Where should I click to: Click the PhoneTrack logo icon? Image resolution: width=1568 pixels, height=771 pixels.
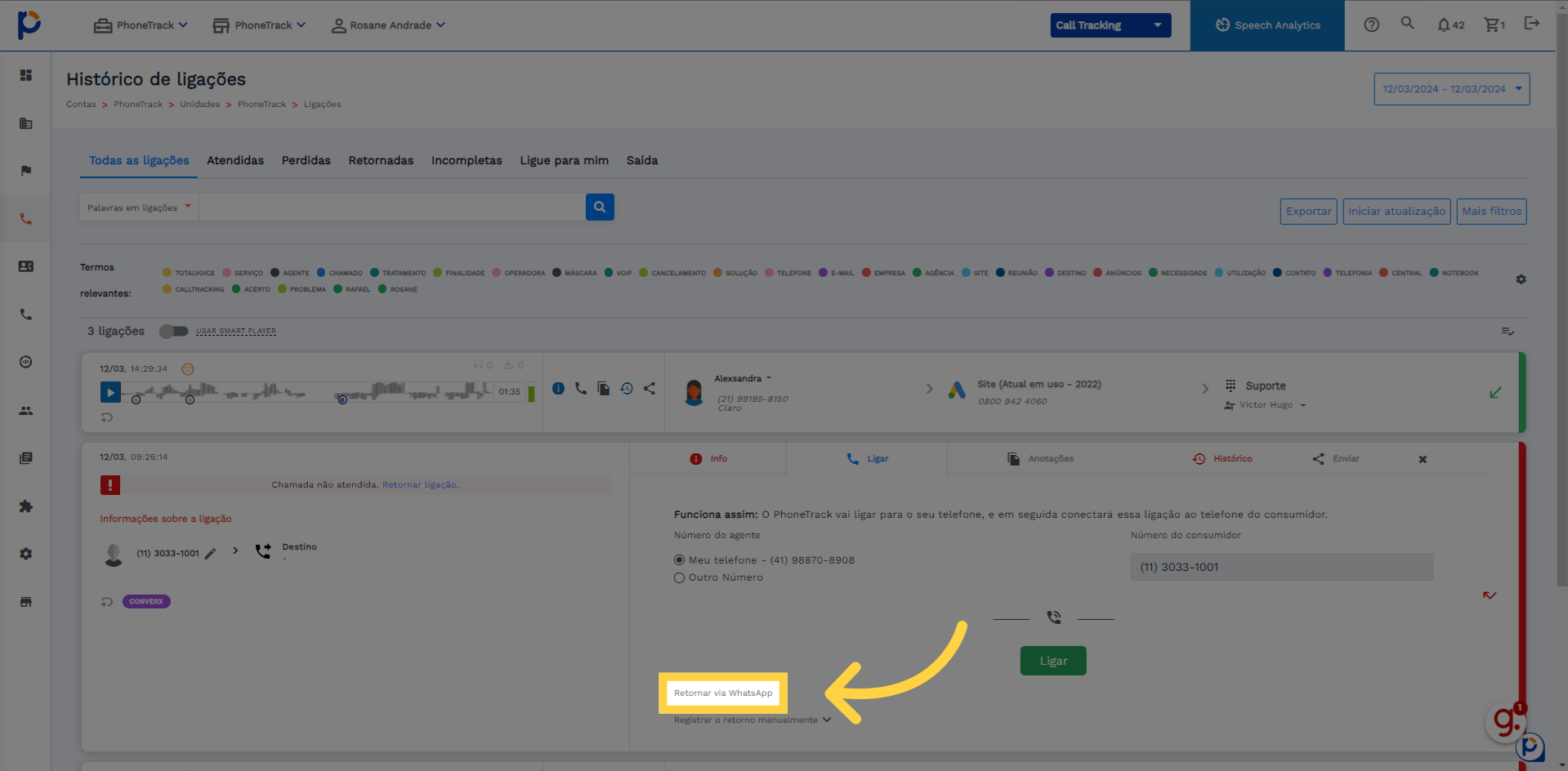click(29, 25)
